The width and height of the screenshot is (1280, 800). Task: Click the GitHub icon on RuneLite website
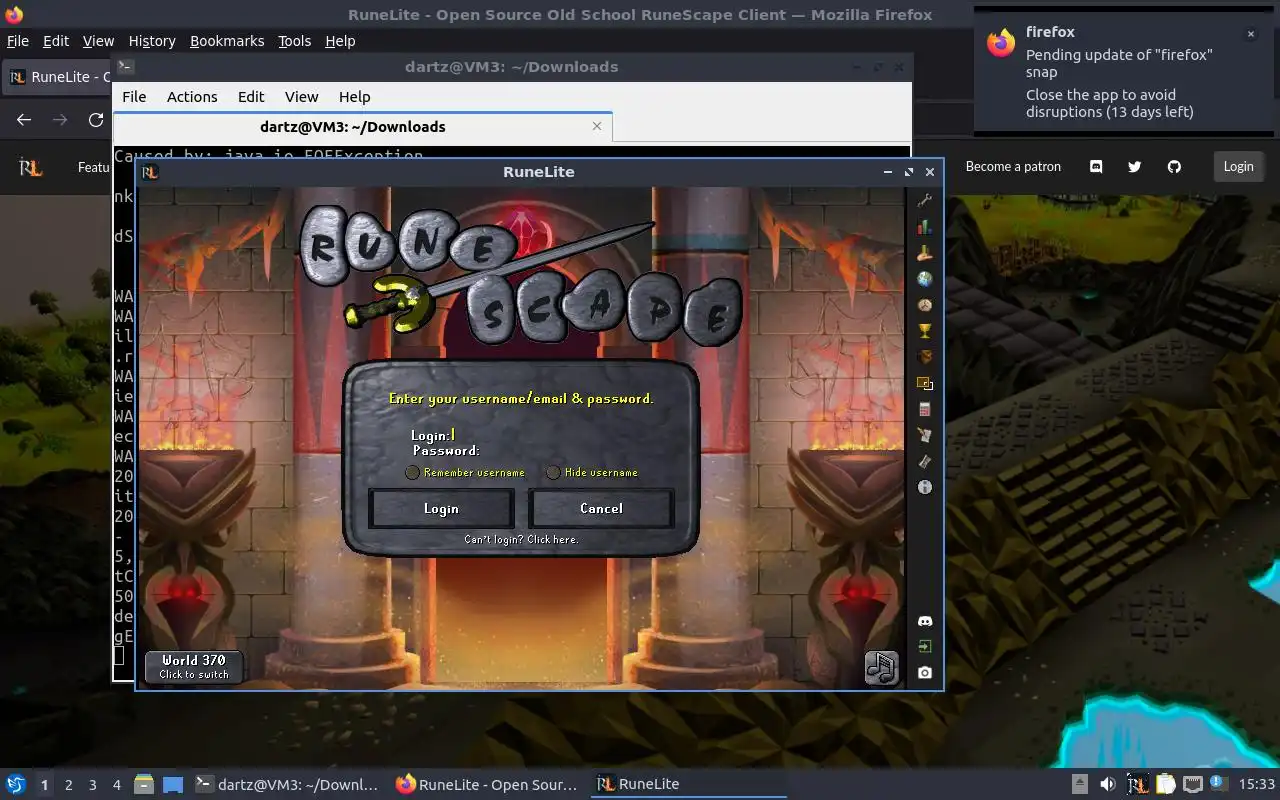tap(1174, 167)
